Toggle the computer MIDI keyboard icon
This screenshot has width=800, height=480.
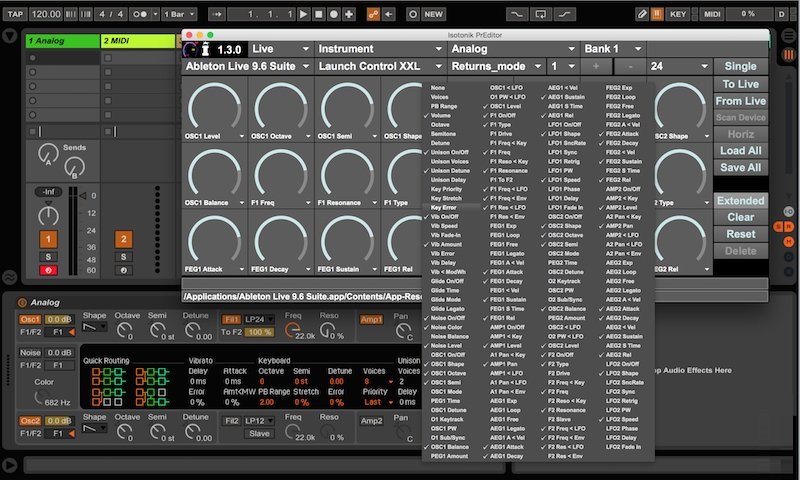pyautogui.click(x=657, y=14)
